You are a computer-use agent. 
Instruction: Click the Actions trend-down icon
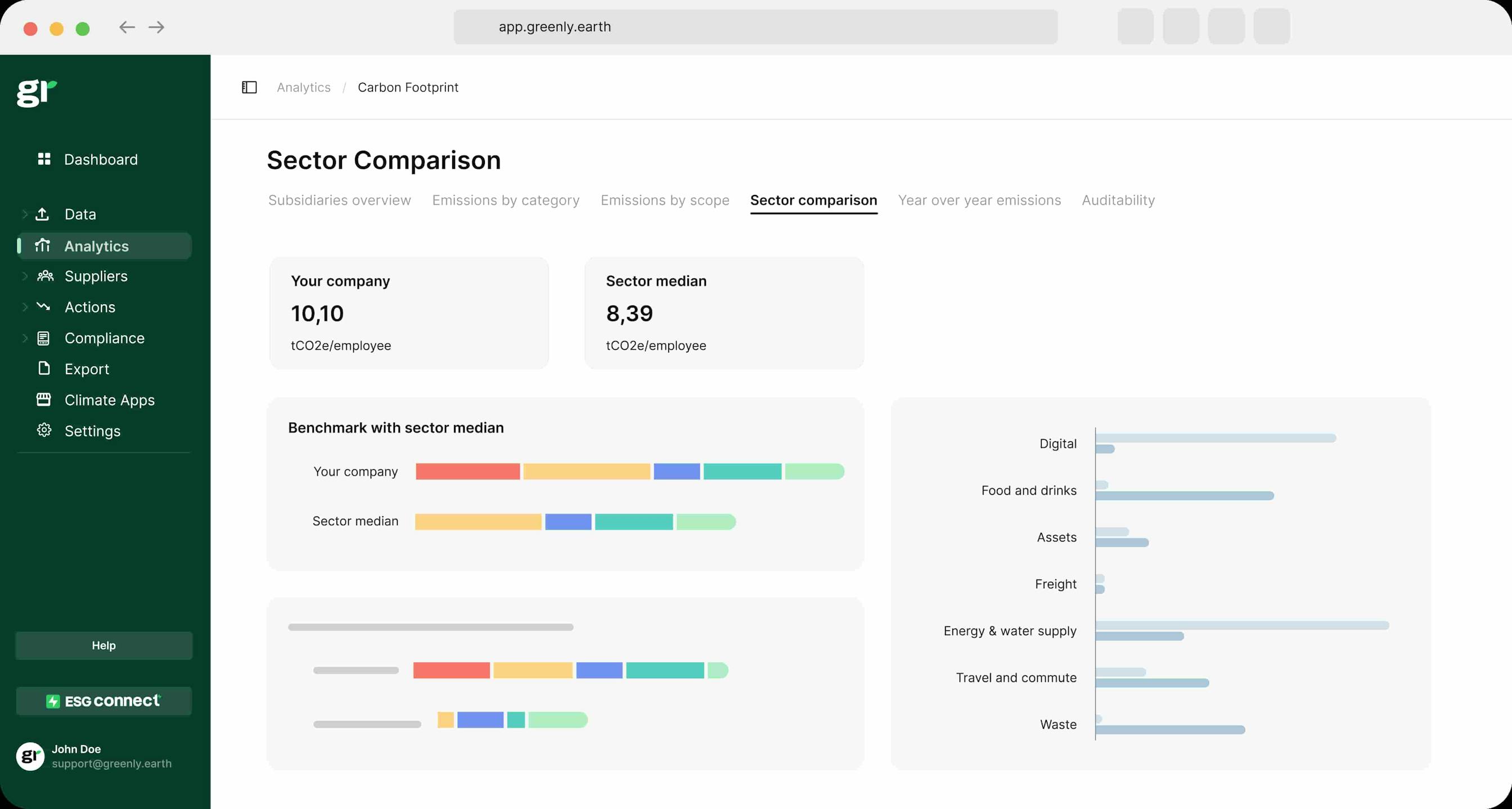coord(43,307)
